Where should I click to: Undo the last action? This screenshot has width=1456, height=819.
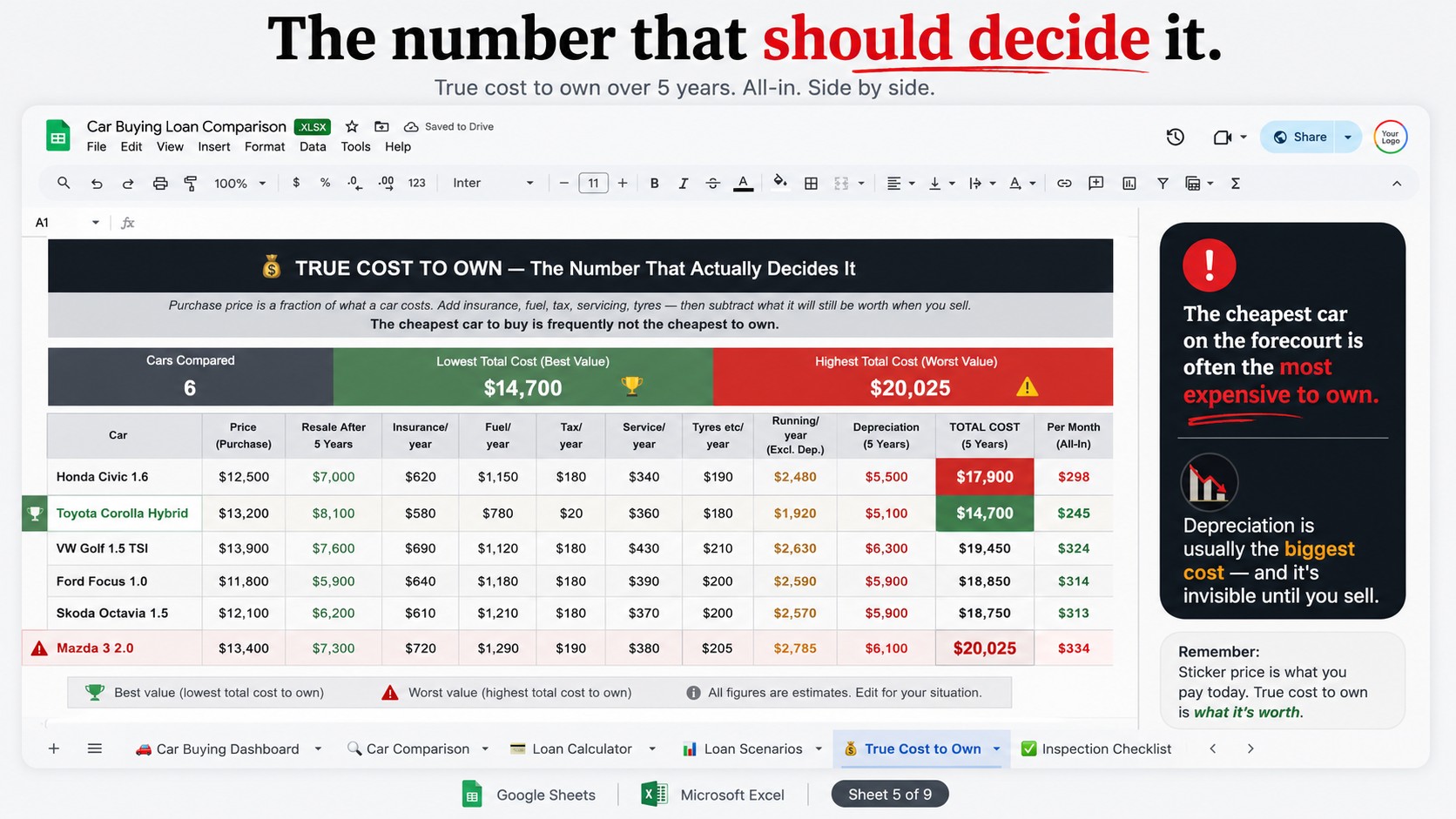click(x=97, y=184)
